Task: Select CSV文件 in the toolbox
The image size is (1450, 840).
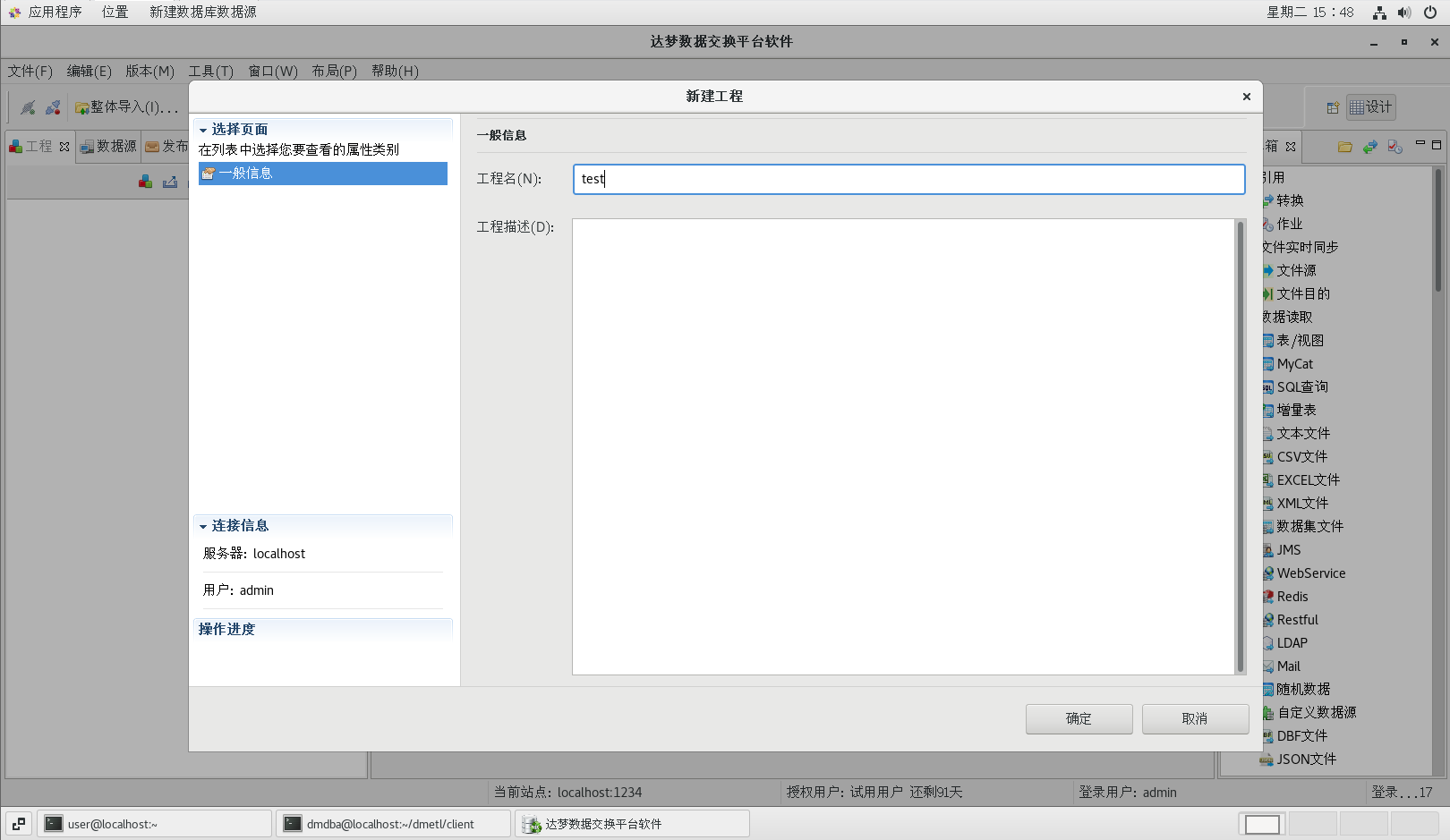Action: point(1302,456)
